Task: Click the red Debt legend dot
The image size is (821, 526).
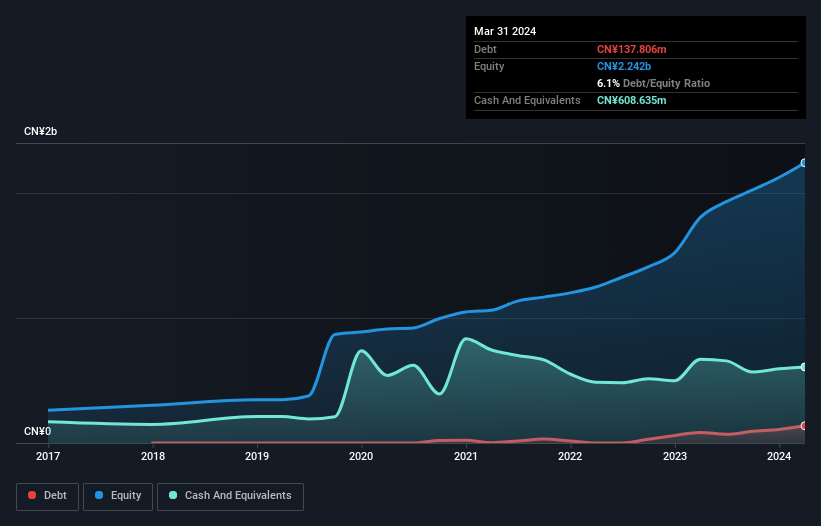Action: coord(32,495)
